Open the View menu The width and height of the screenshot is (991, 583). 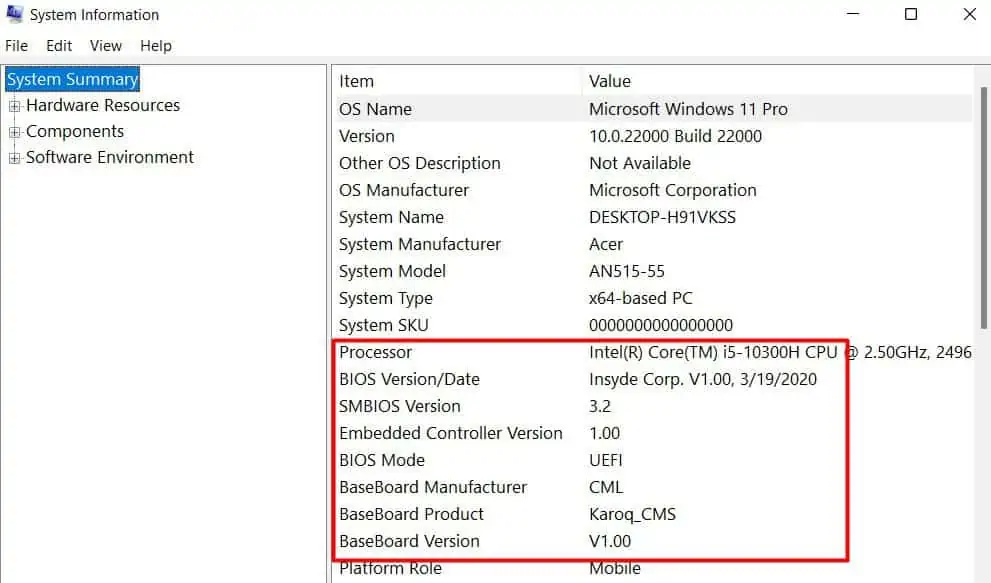(x=106, y=46)
